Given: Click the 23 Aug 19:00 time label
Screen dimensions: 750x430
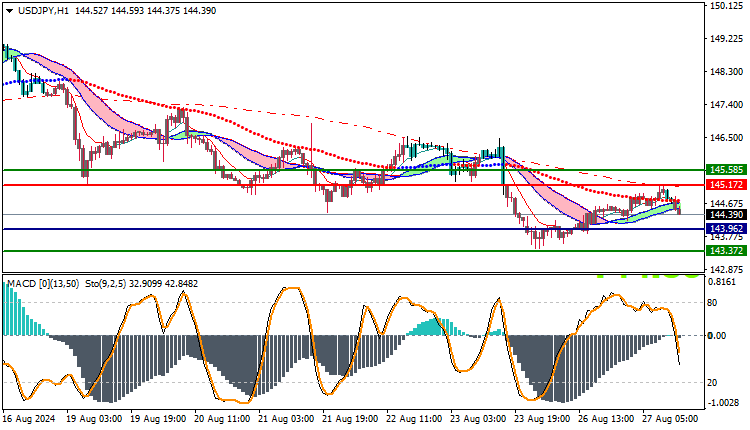Looking at the screenshot, I should (542, 419).
